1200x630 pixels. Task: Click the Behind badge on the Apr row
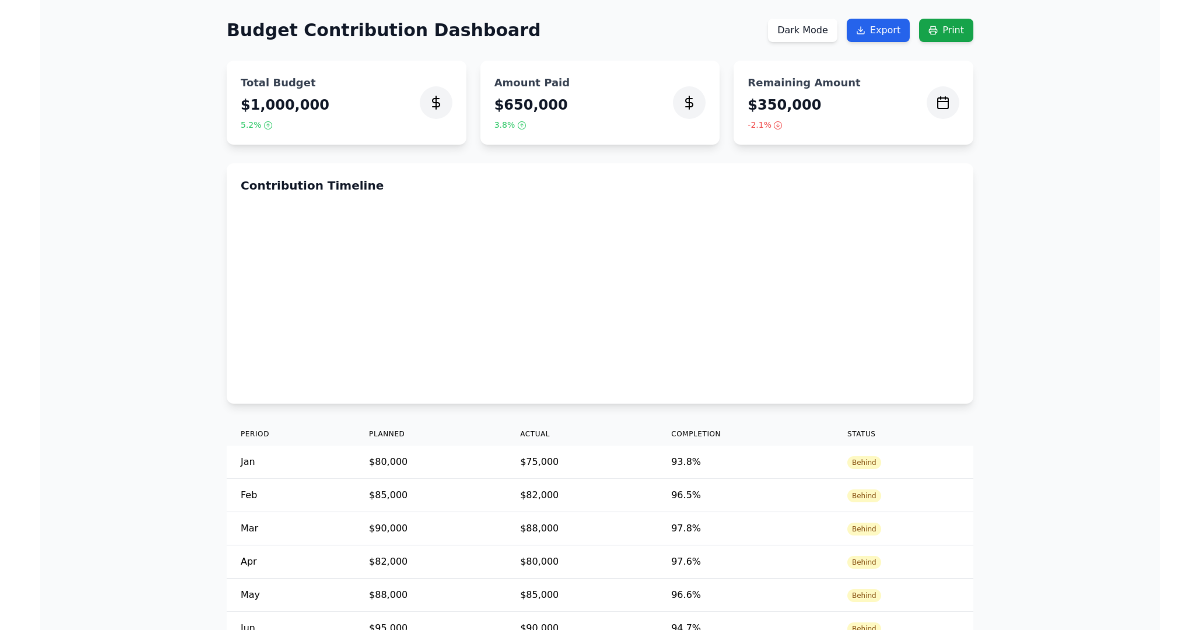pyautogui.click(x=863, y=562)
